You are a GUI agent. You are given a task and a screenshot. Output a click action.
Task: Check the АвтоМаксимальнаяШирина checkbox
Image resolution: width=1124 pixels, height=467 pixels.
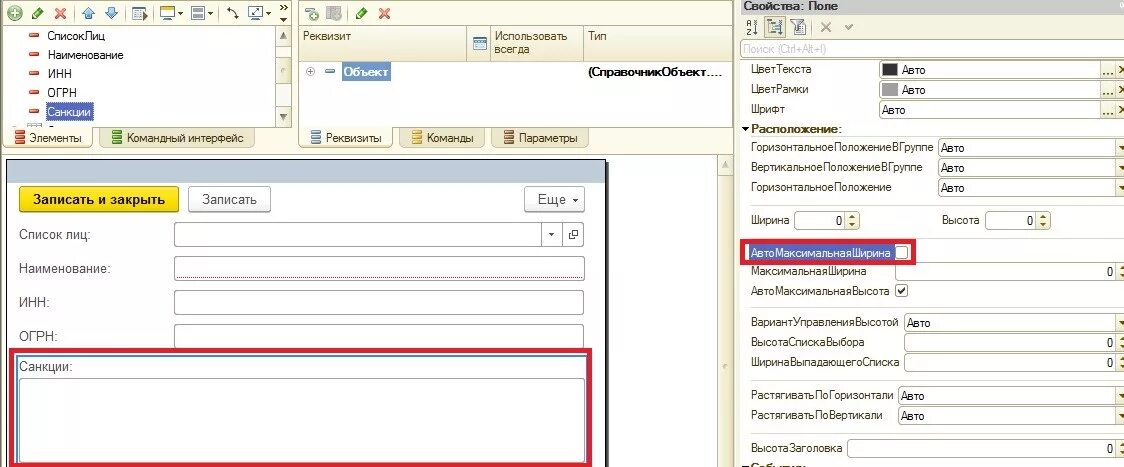902,253
